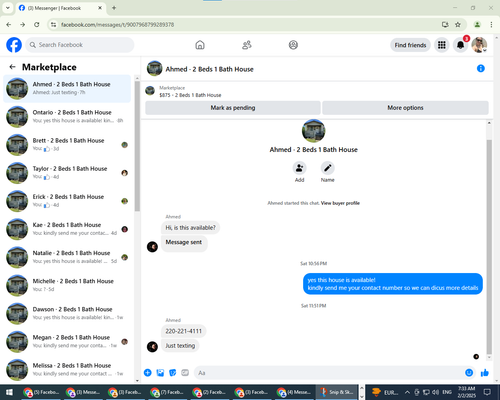Click the Find friends button
The image size is (500, 400).
pos(410,45)
